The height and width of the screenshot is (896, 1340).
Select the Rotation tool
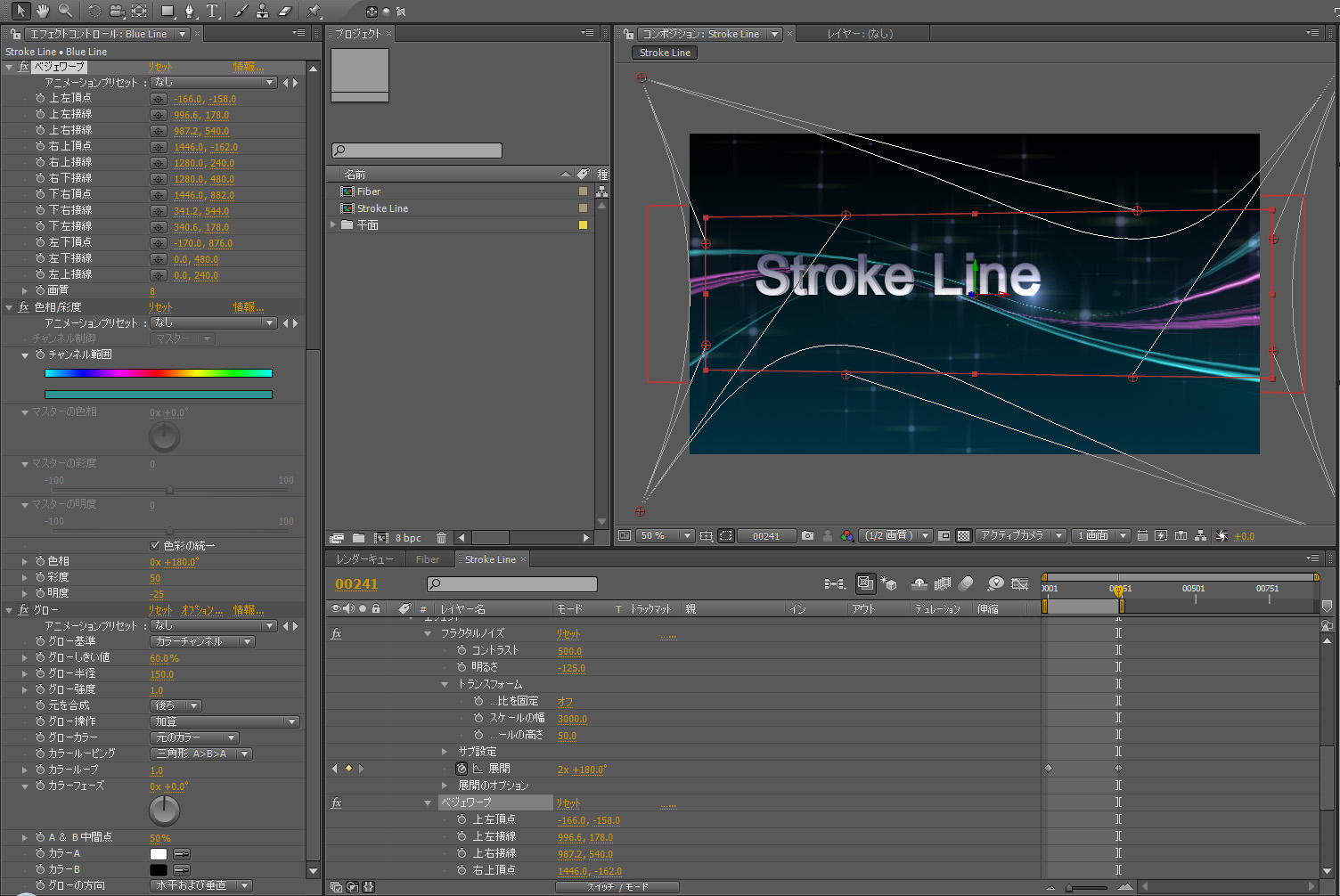[94, 11]
